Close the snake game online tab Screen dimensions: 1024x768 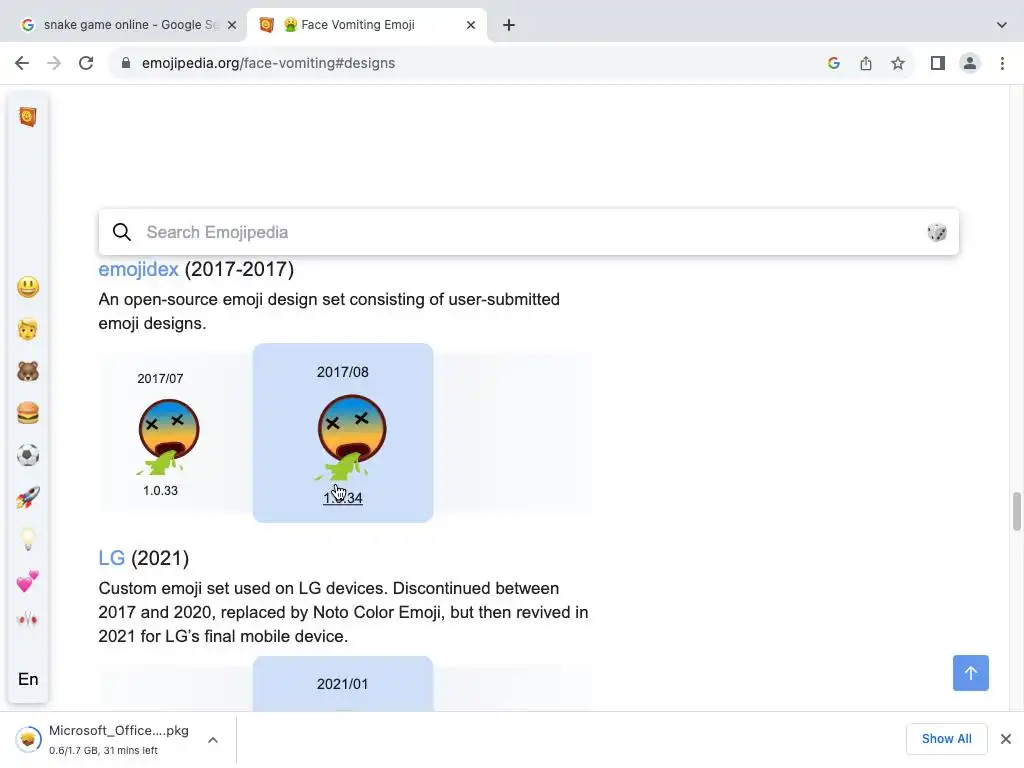coord(232,25)
